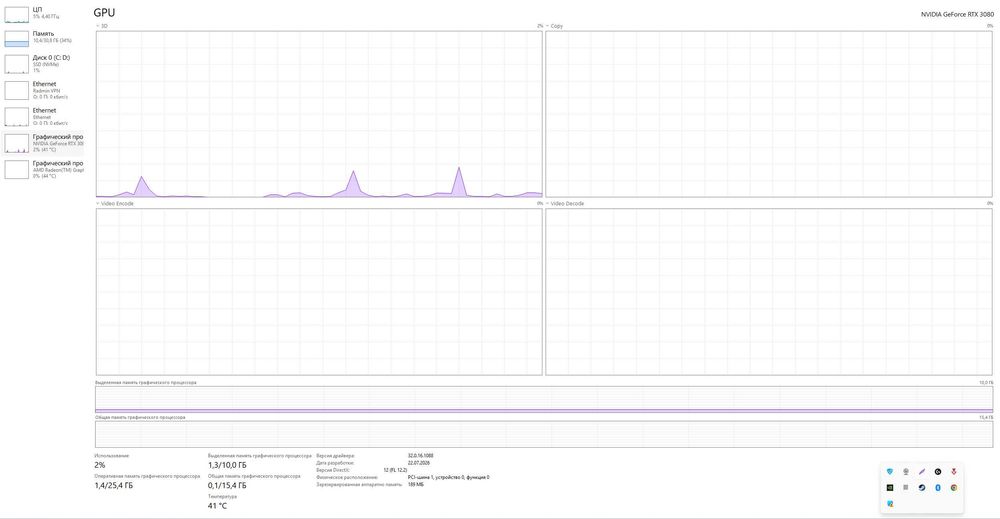Open NVIDIA tray icon
This screenshot has height=519, width=1000.
(x=890, y=488)
